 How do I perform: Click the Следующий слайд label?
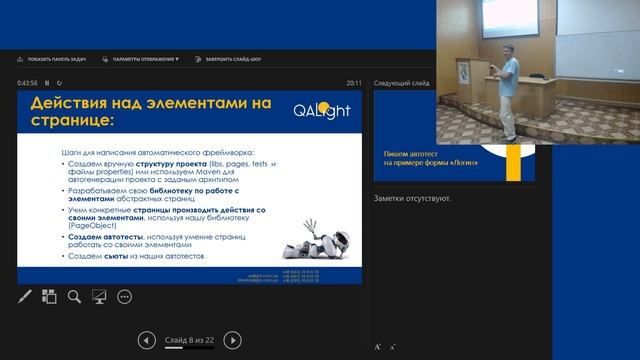coord(402,83)
